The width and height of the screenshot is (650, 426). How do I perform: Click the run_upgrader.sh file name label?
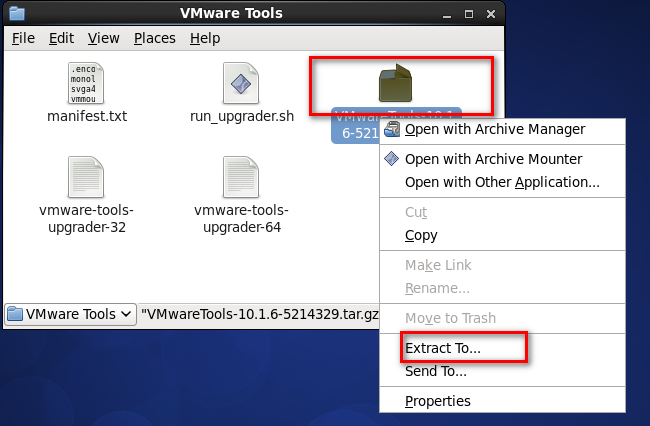tap(242, 116)
